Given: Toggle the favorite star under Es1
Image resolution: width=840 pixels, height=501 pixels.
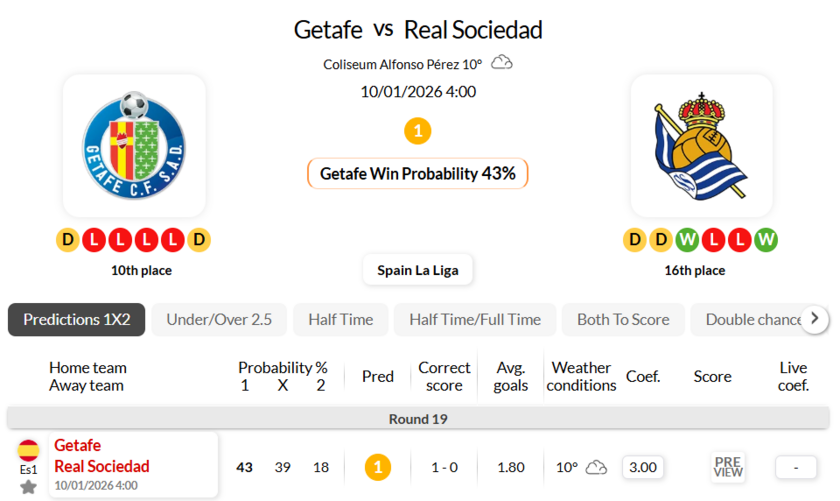Looking at the screenshot, I should click(x=28, y=487).
